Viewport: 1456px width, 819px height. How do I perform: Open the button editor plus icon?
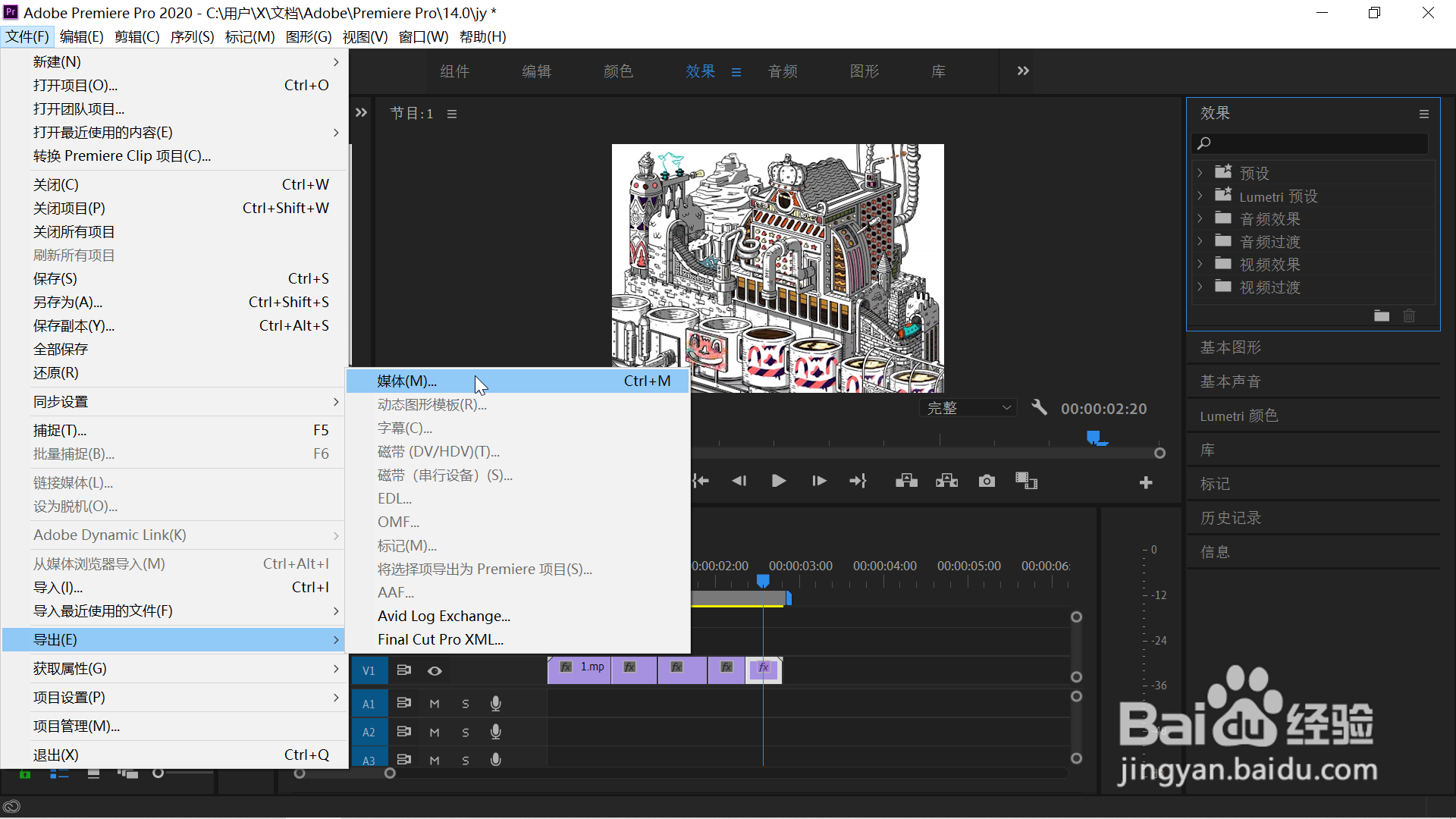pos(1146,482)
